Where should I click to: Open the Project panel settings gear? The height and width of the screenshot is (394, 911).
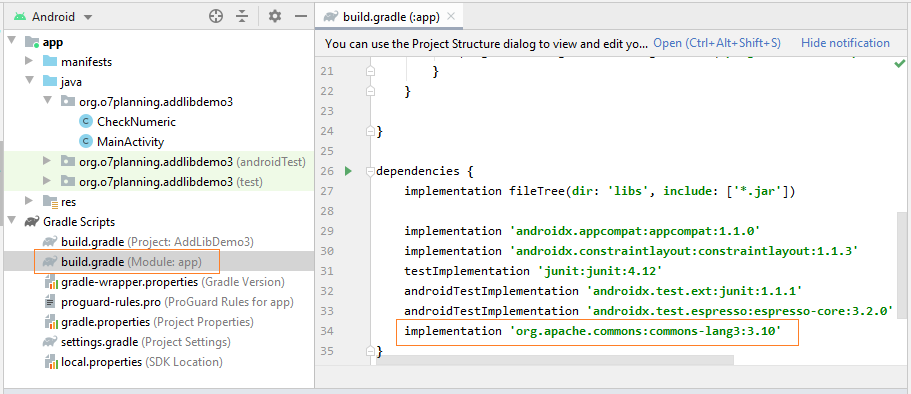(x=275, y=16)
